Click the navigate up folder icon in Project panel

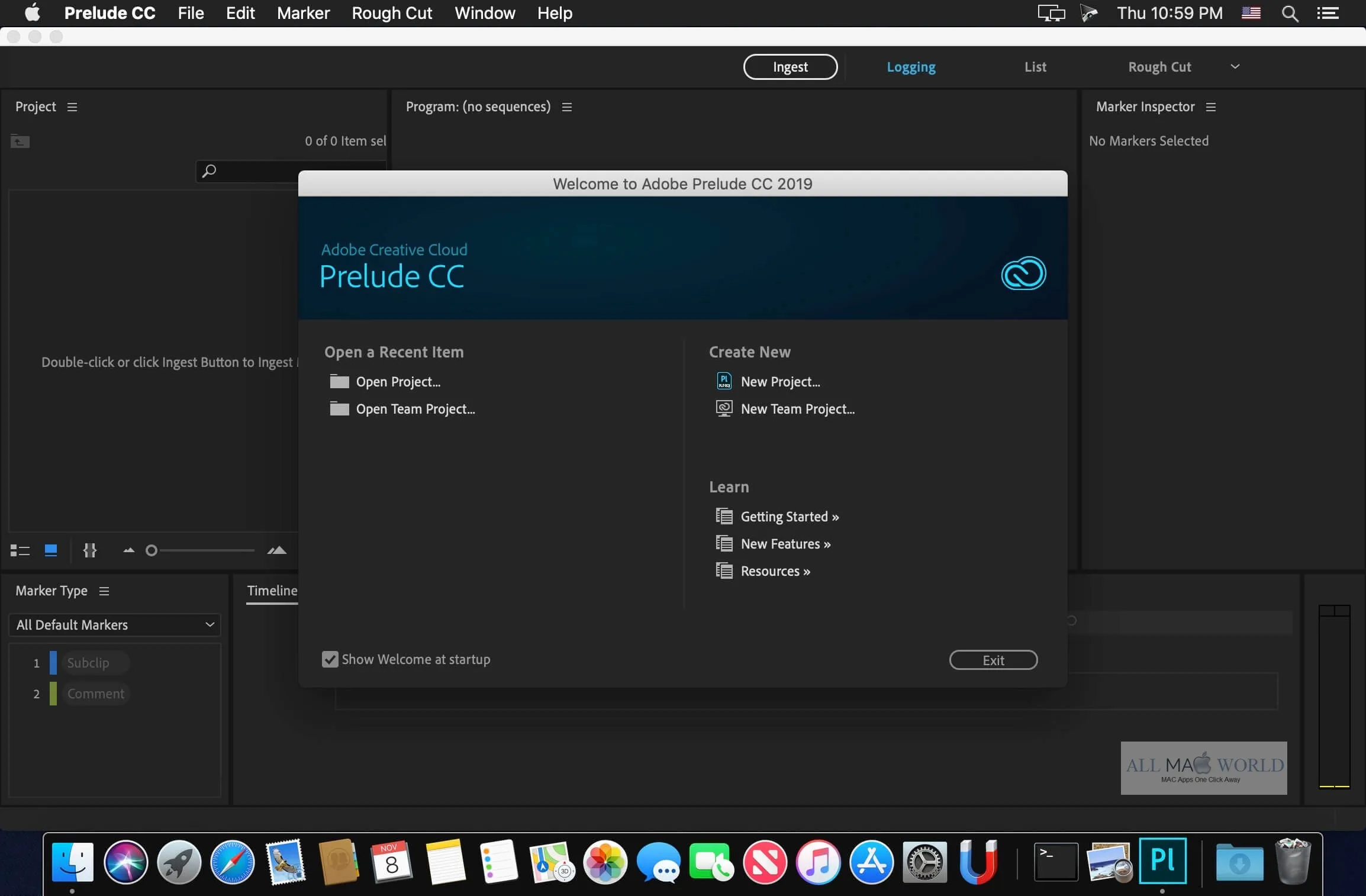[x=19, y=141]
